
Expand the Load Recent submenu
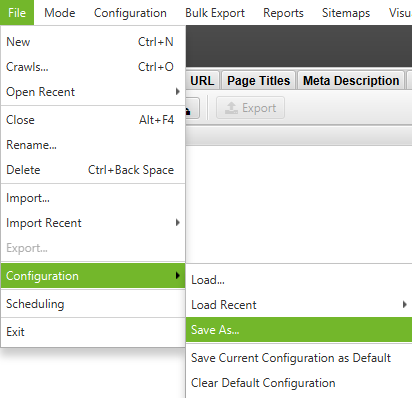(299, 305)
